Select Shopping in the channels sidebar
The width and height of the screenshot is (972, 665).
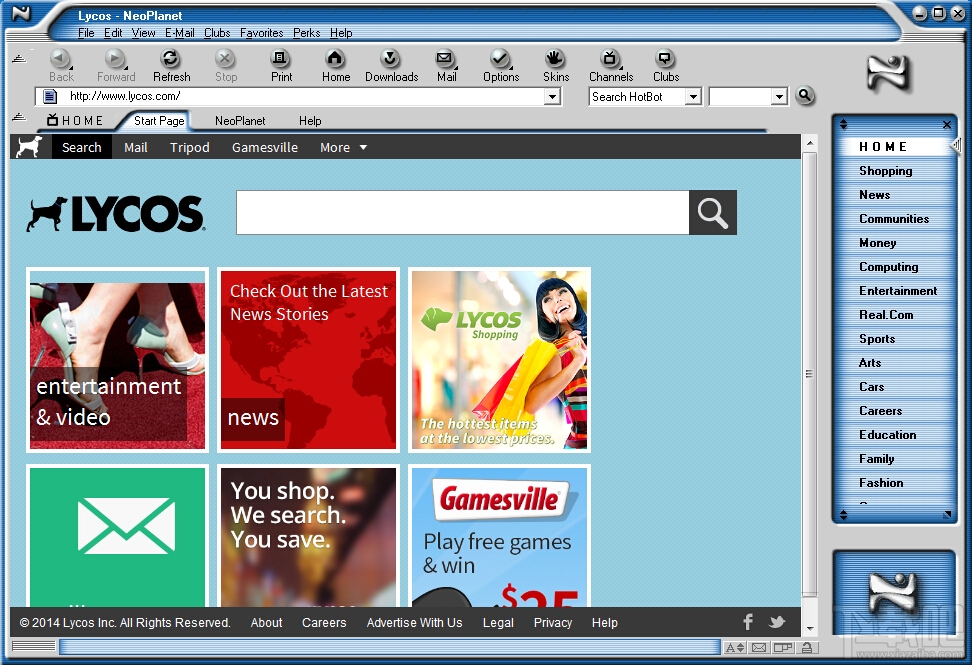click(x=885, y=170)
